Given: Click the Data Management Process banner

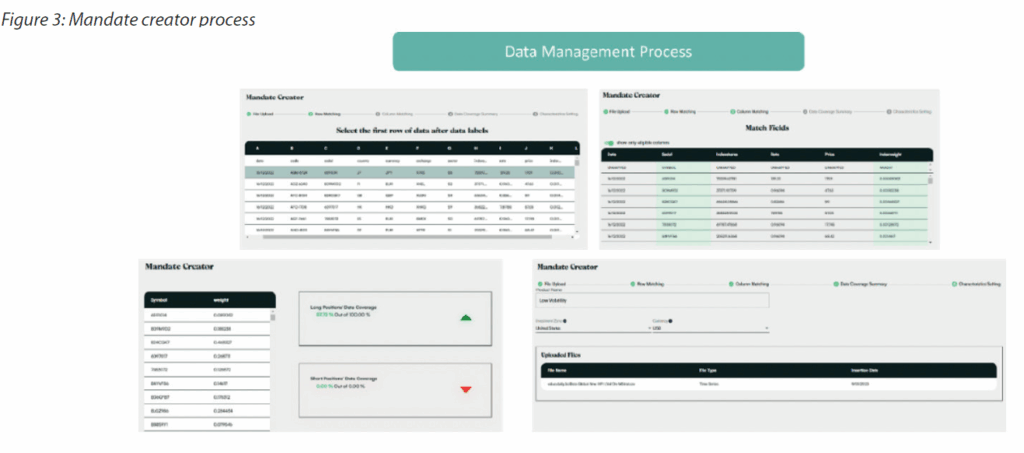Looking at the screenshot, I should click(x=598, y=52).
